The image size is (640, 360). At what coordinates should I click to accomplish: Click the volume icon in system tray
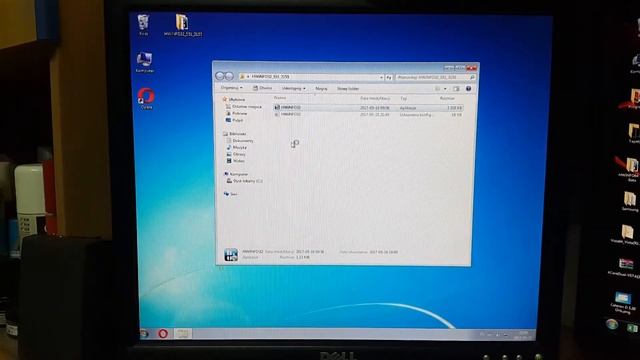tap(497, 335)
